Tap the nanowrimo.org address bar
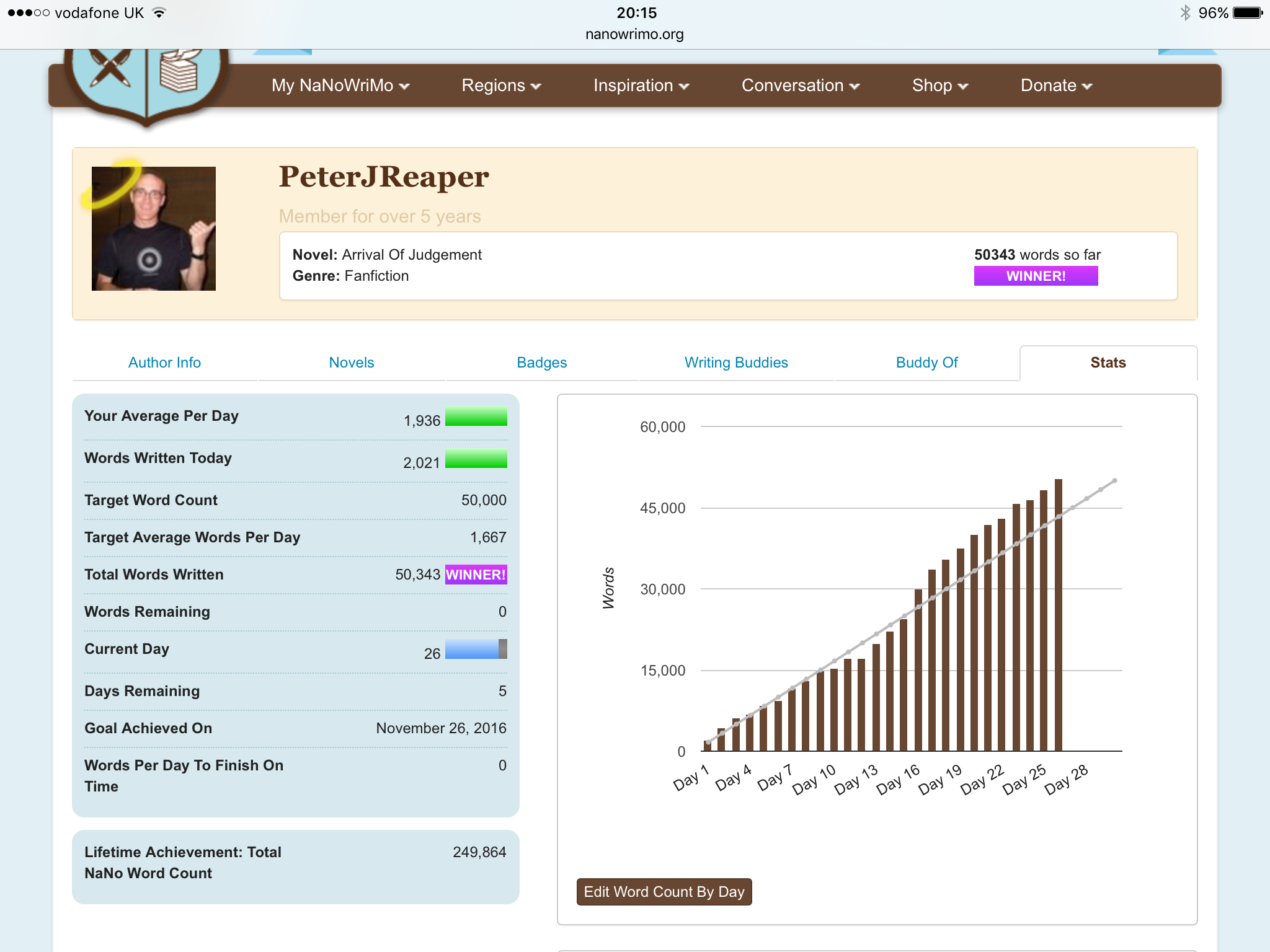The image size is (1270, 952). click(x=634, y=34)
